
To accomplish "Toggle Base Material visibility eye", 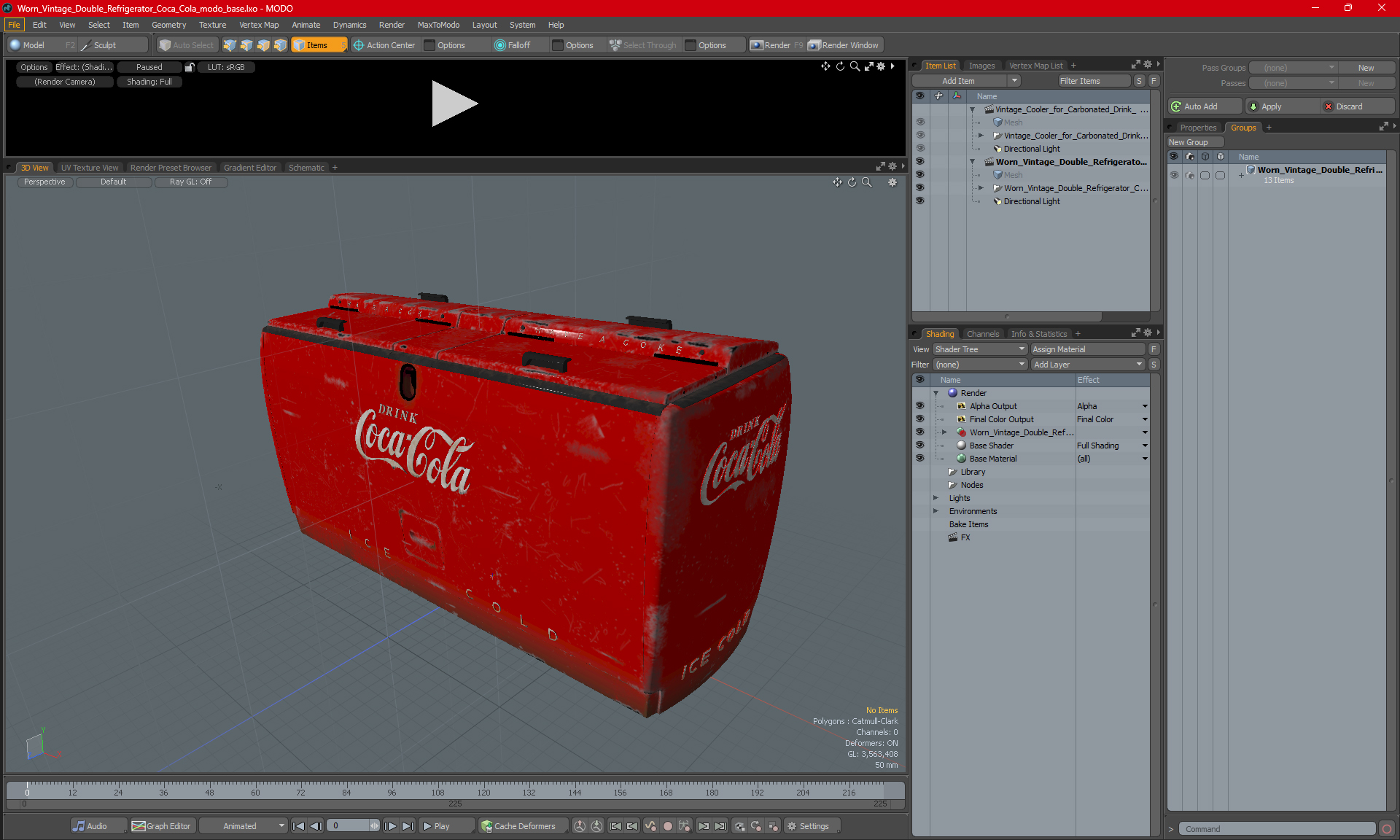I will click(x=919, y=459).
